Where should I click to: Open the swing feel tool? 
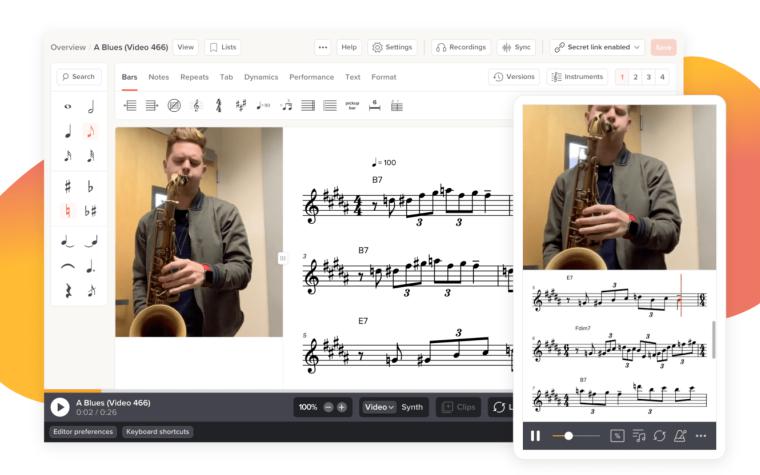tap(286, 105)
